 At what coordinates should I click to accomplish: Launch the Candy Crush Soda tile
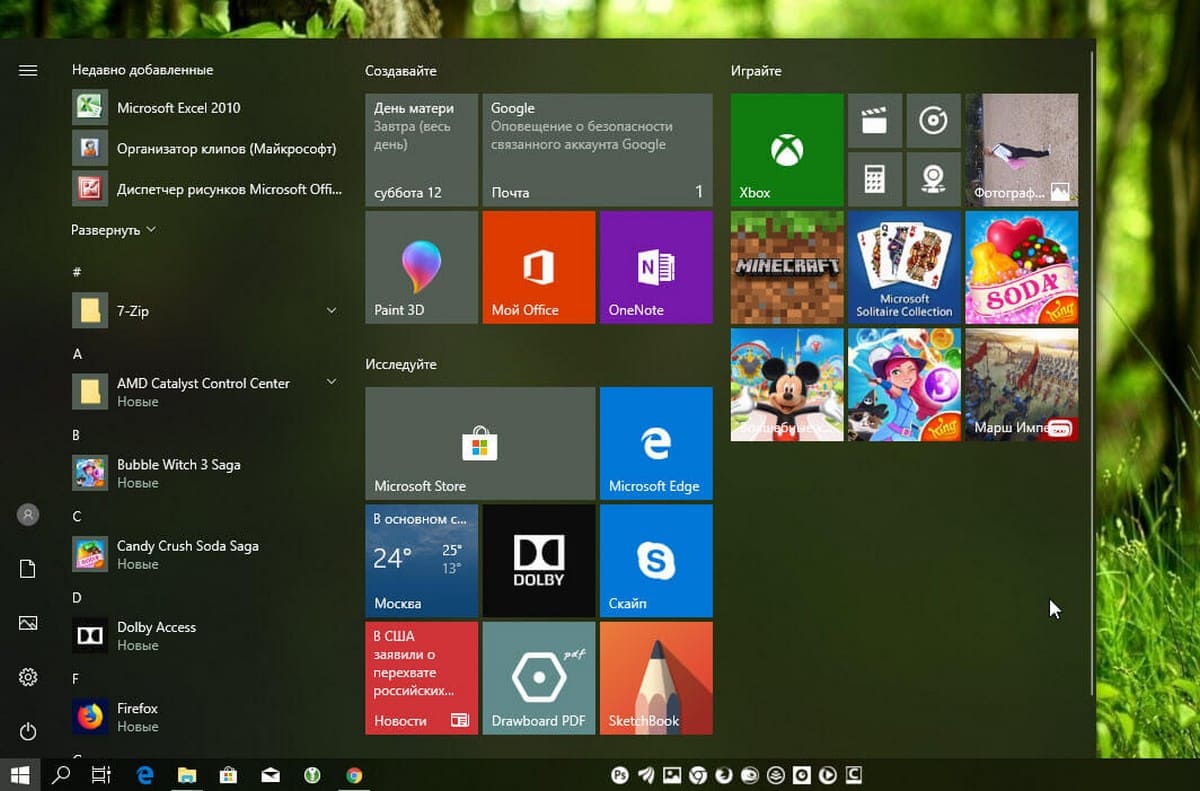tap(1021, 267)
